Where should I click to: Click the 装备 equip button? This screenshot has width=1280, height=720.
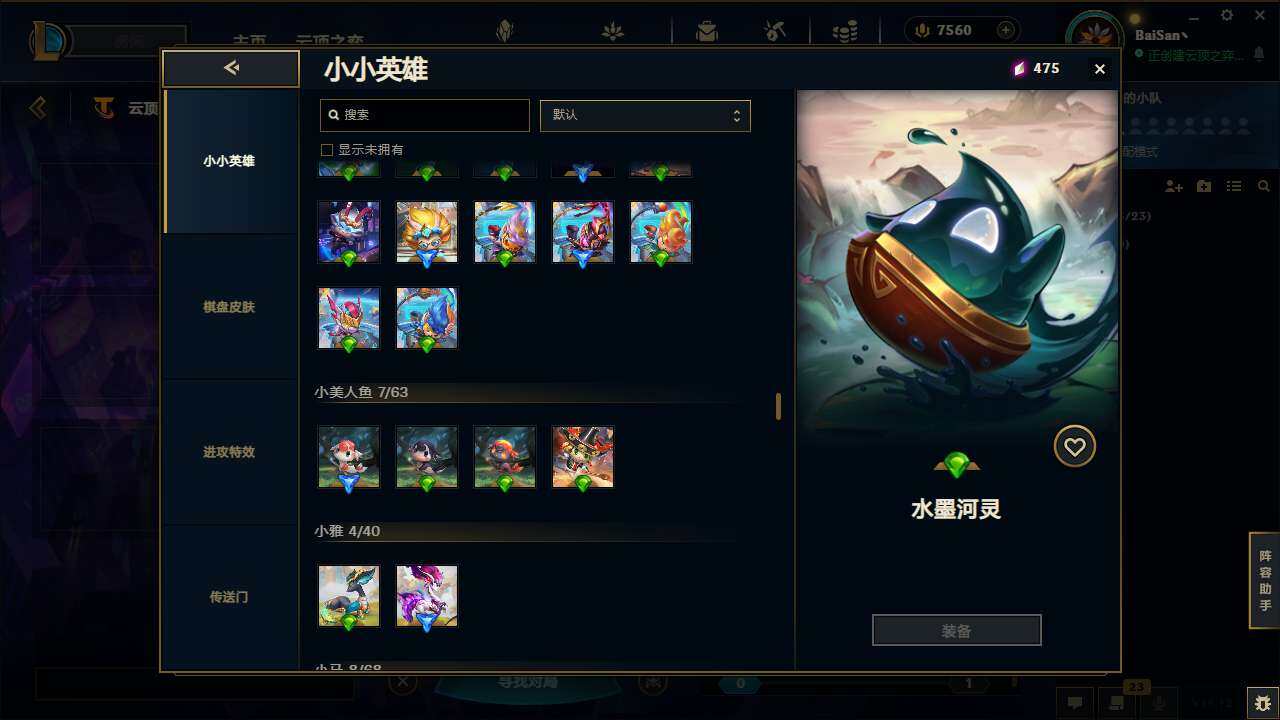(956, 631)
